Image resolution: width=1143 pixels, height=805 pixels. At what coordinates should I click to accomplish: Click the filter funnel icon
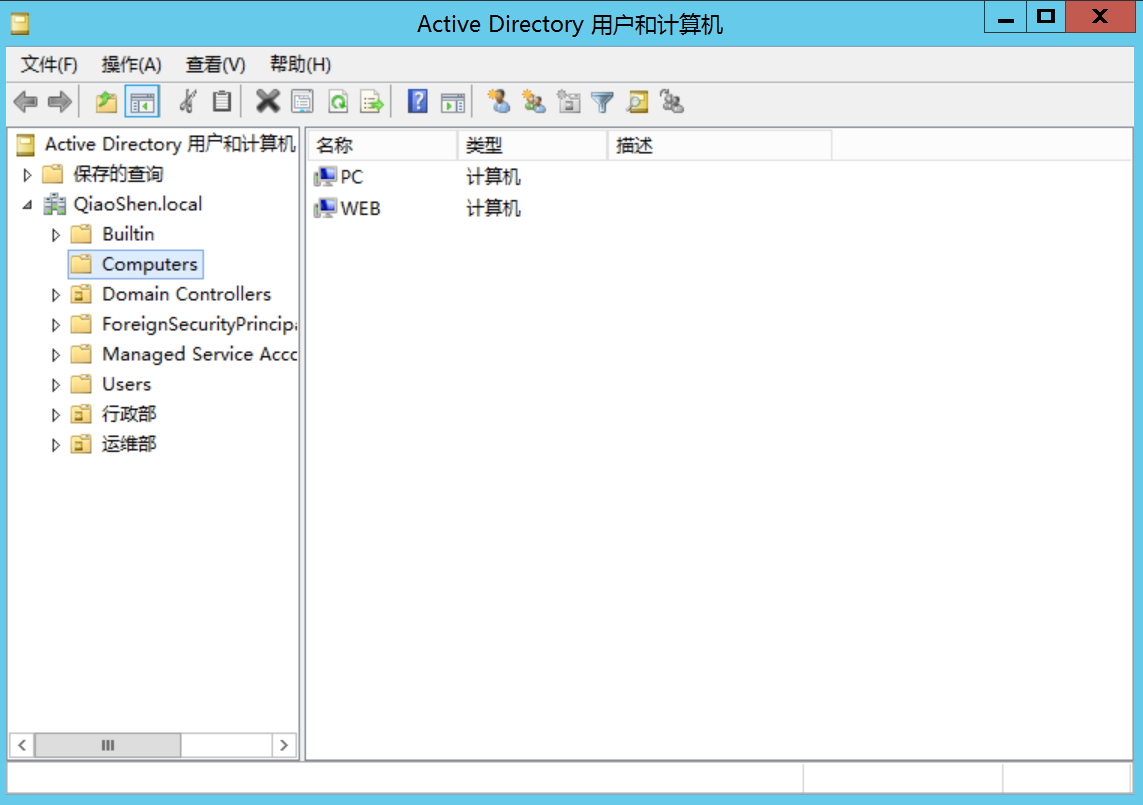(x=602, y=101)
